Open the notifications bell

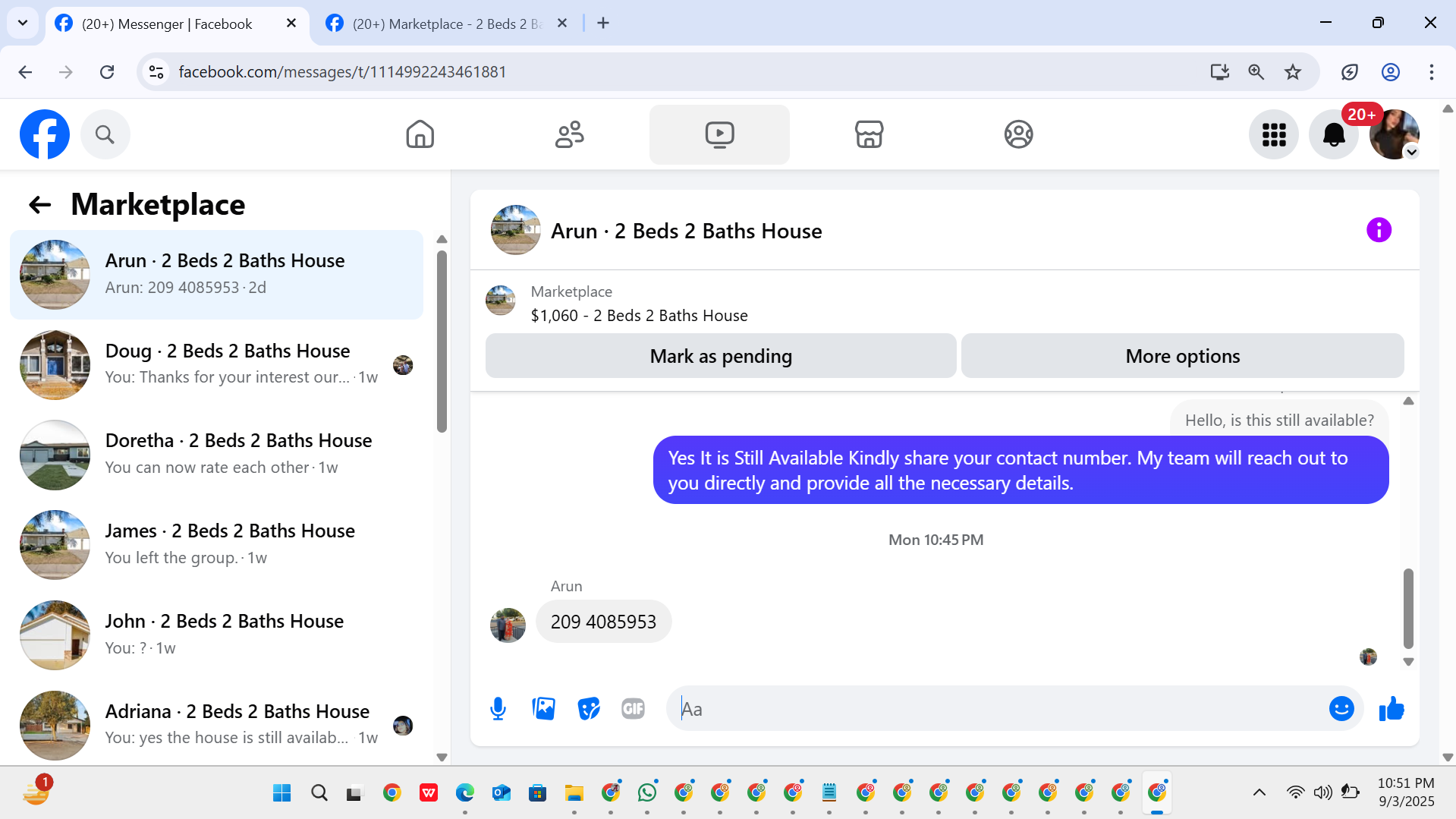click(1334, 134)
